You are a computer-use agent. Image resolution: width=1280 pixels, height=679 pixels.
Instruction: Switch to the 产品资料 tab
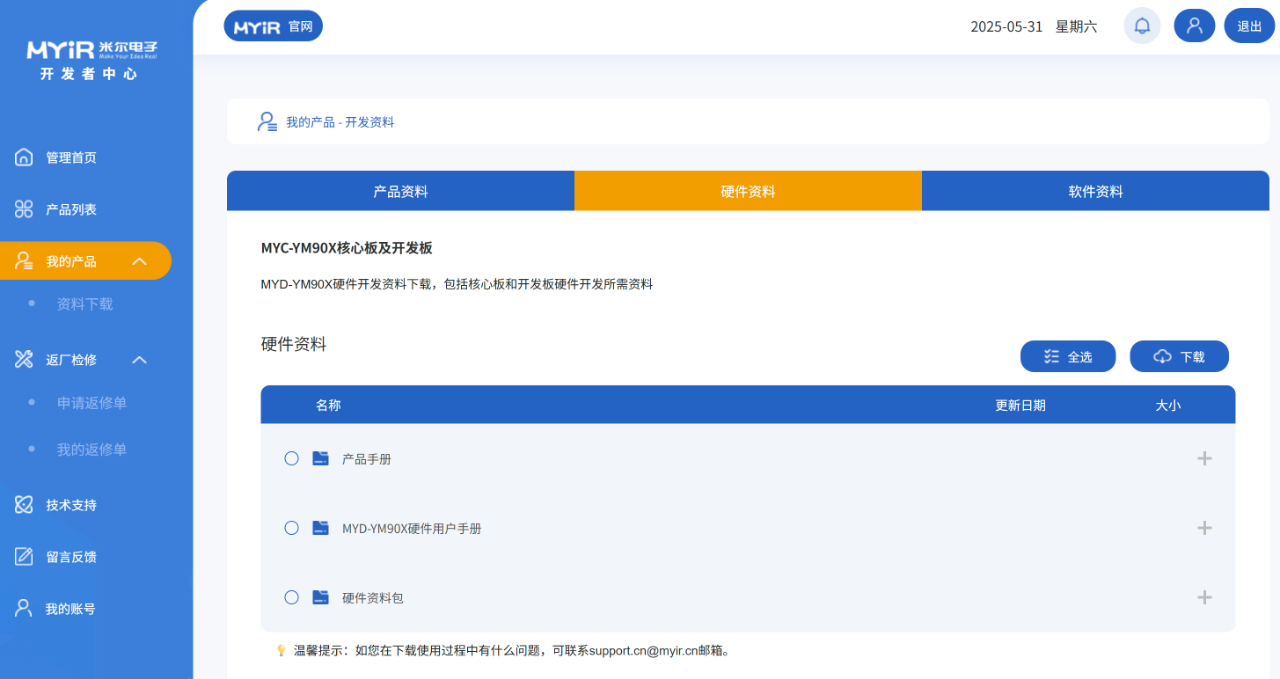click(x=400, y=191)
